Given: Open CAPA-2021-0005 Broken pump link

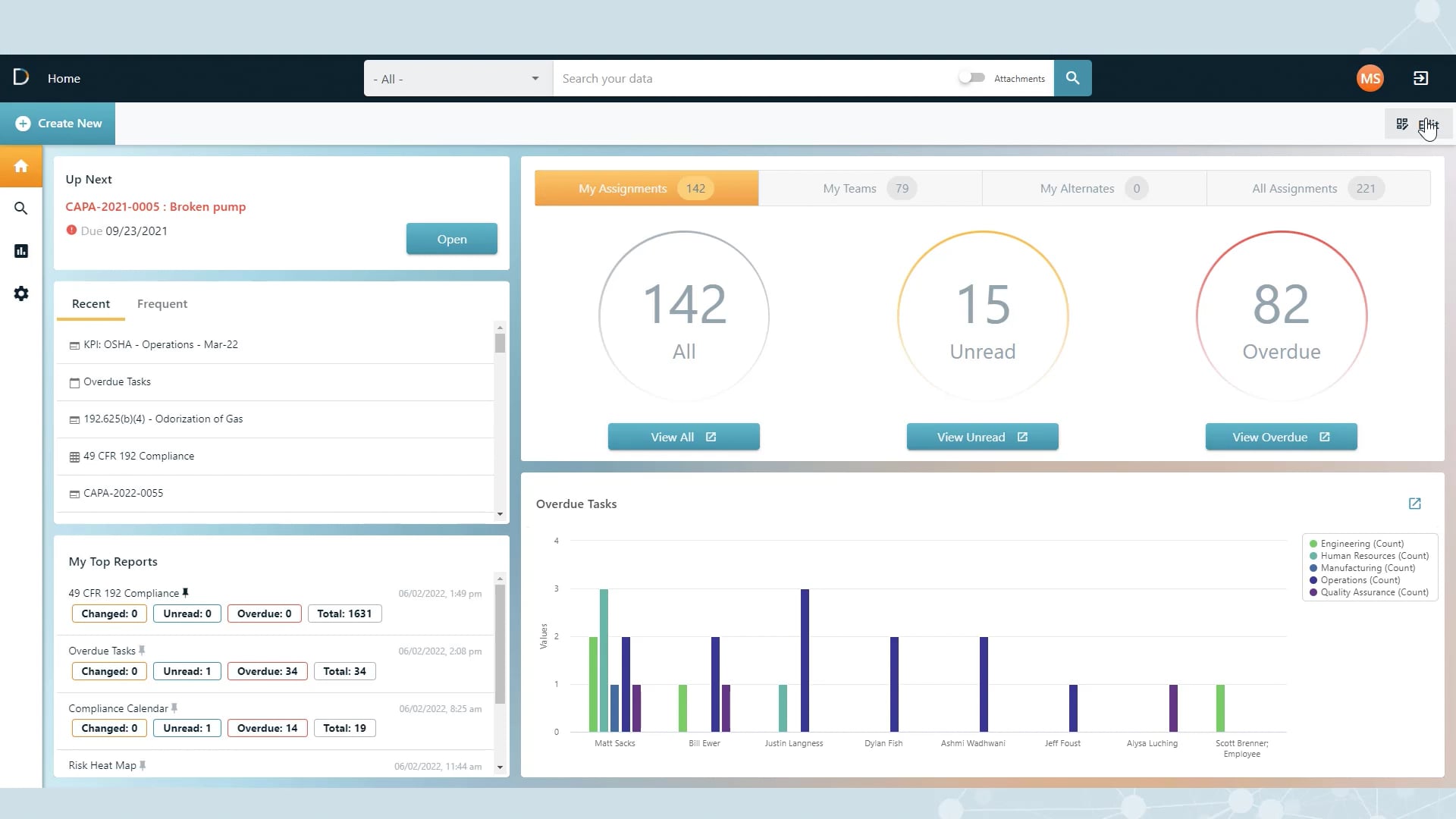Looking at the screenshot, I should tap(155, 206).
